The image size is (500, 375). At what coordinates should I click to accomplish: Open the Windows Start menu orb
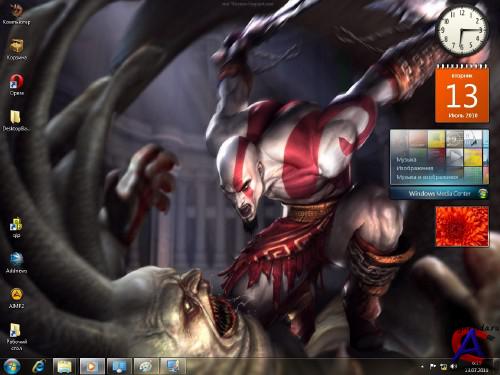(x=12, y=366)
